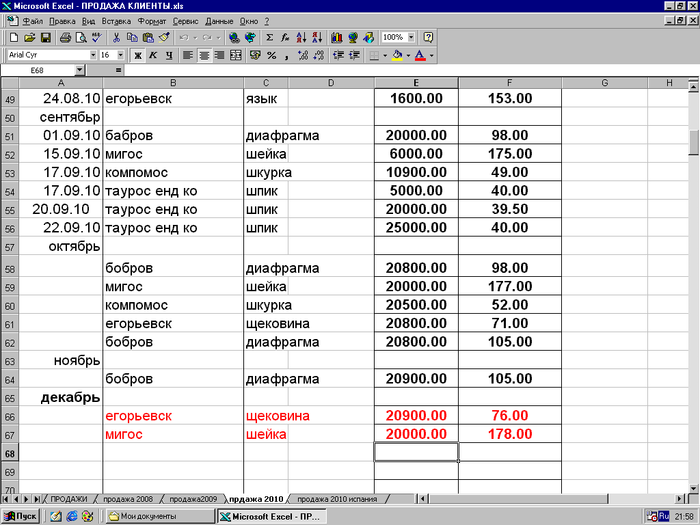Click the fill color bucket swatch
This screenshot has height=525, width=700.
coord(397,55)
